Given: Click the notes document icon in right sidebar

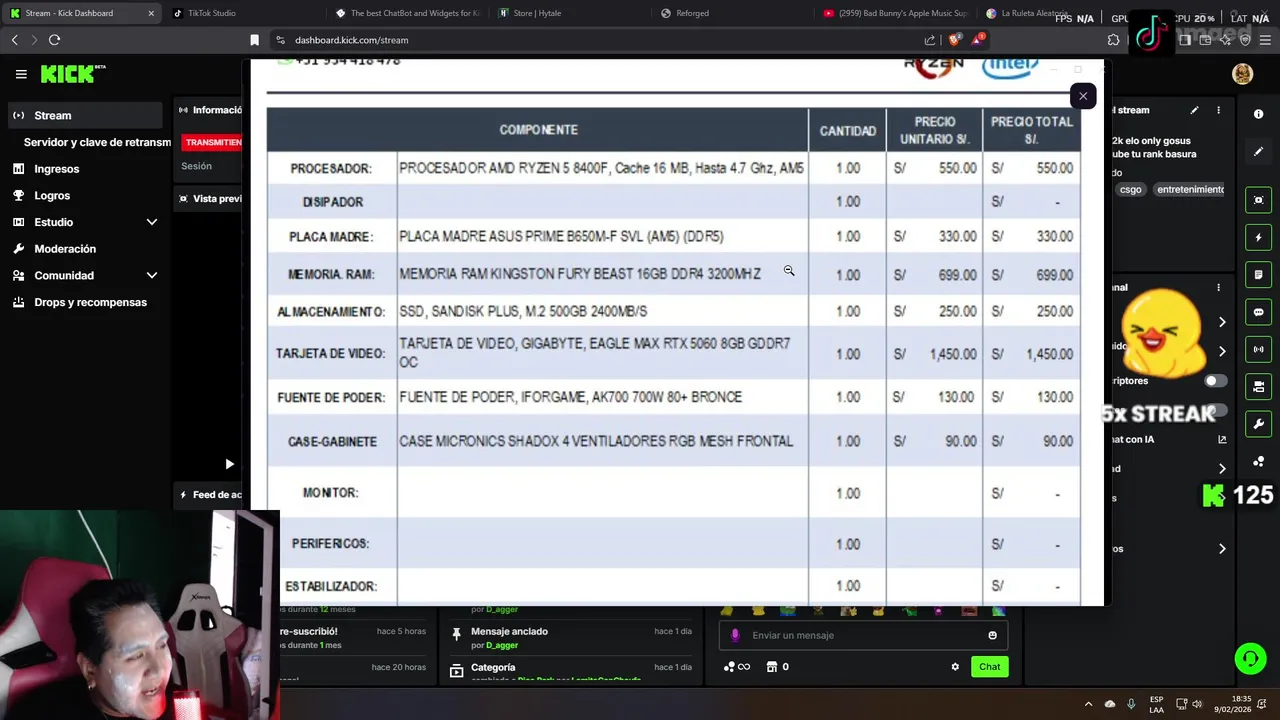Looking at the screenshot, I should tap(1259, 274).
